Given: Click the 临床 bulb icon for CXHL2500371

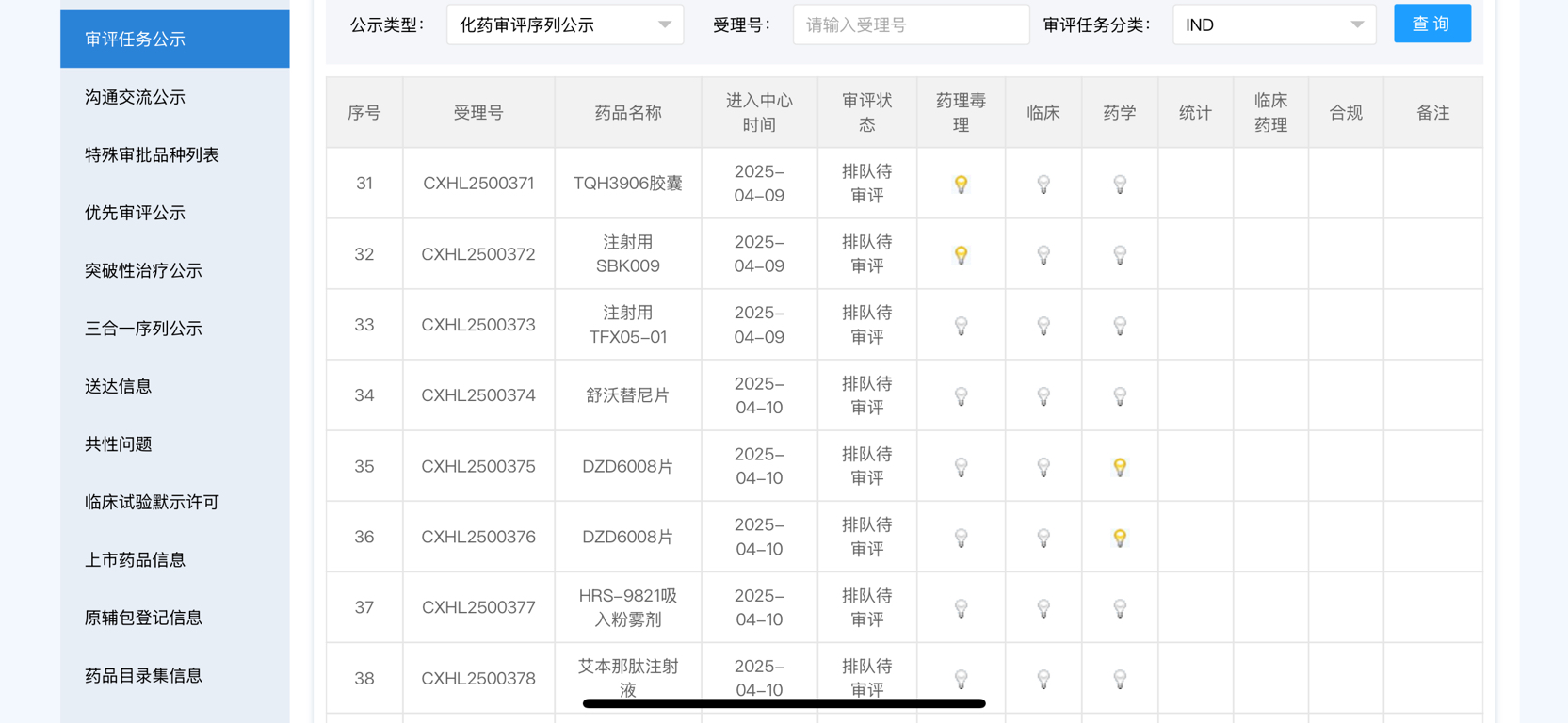Looking at the screenshot, I should [x=1043, y=184].
